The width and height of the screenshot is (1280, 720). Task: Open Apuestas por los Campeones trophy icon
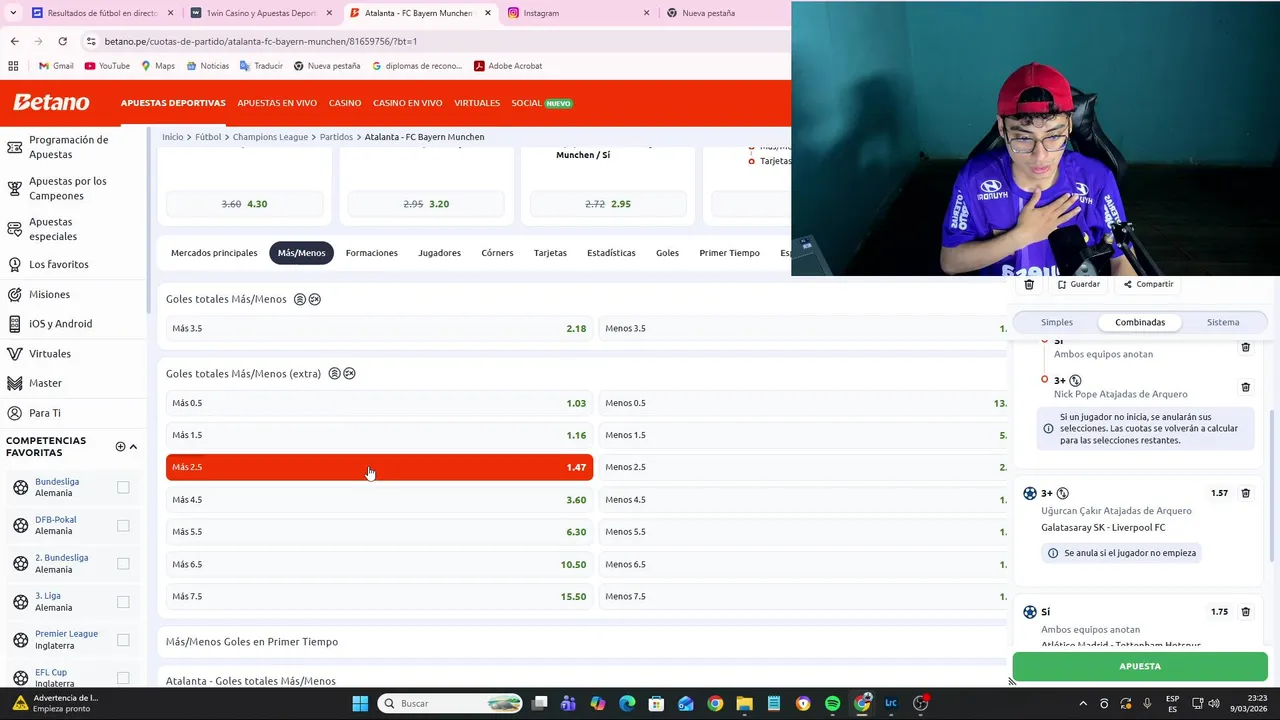14,188
